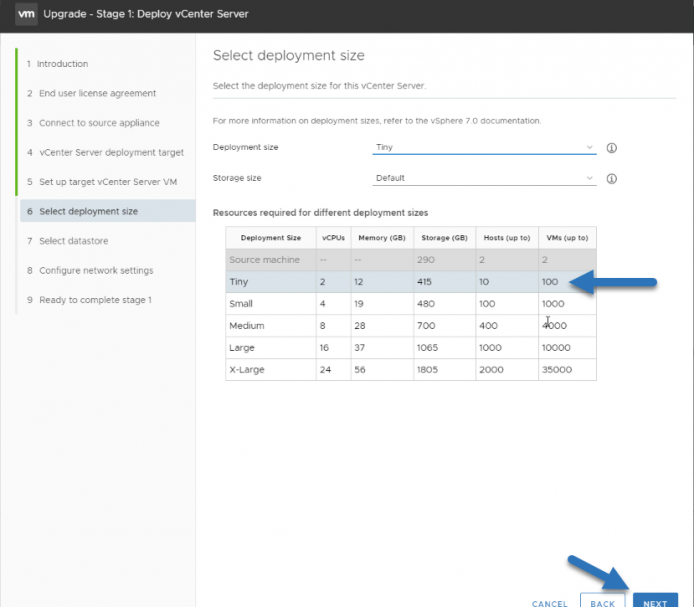
Task: Click the Small row in resources table
Action: point(411,304)
